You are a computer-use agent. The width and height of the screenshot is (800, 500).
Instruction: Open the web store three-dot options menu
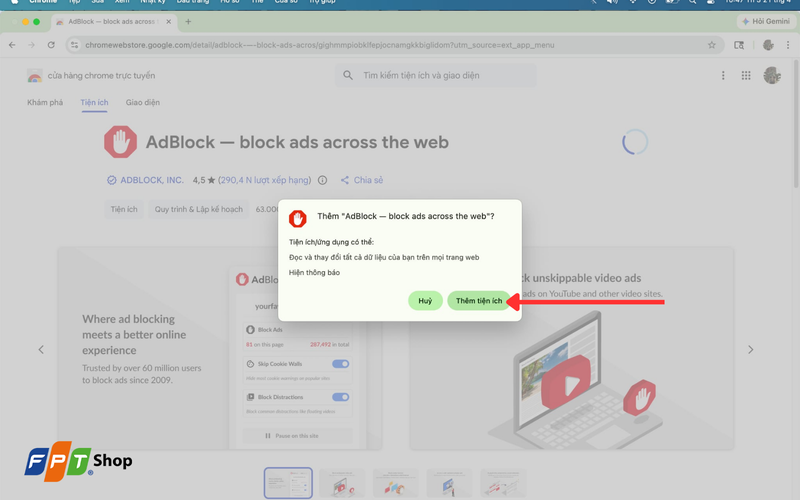point(723,76)
